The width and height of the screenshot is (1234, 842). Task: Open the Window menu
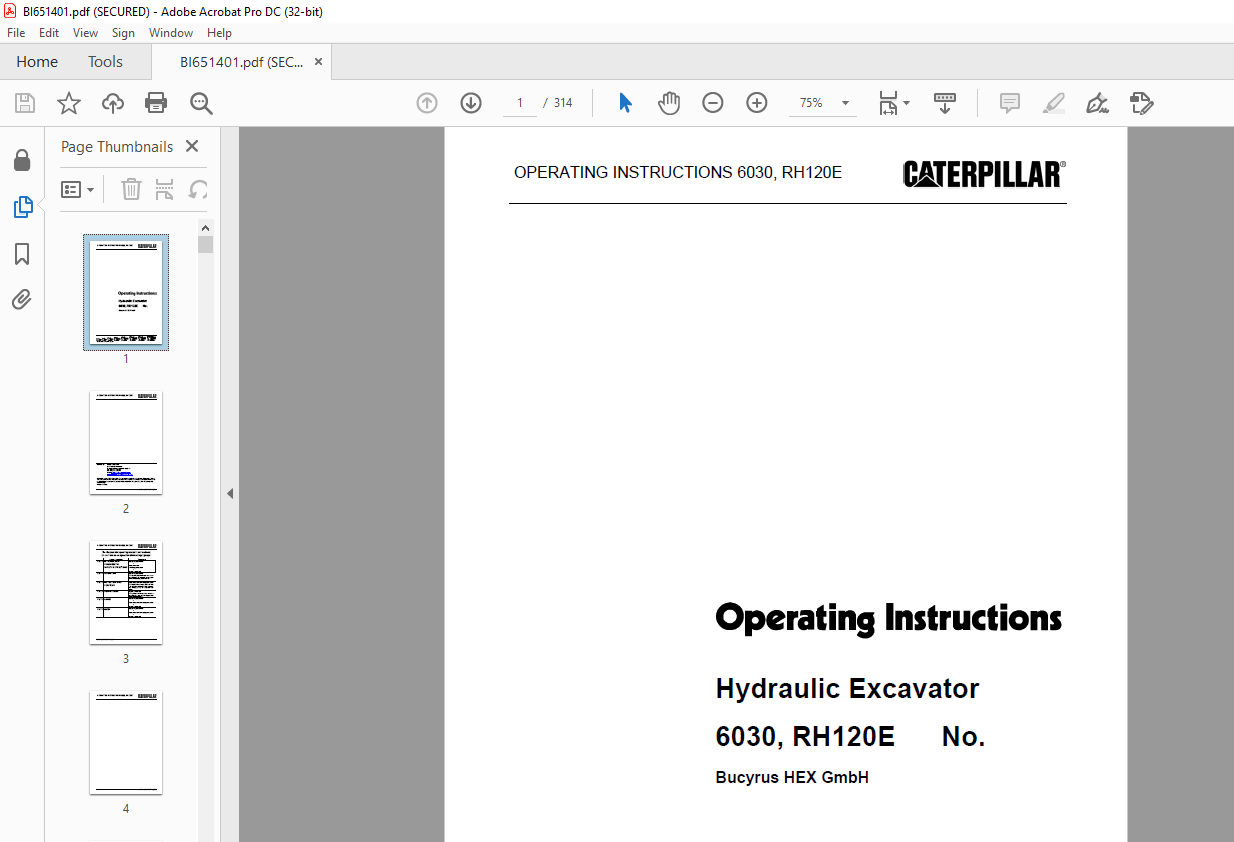(171, 33)
